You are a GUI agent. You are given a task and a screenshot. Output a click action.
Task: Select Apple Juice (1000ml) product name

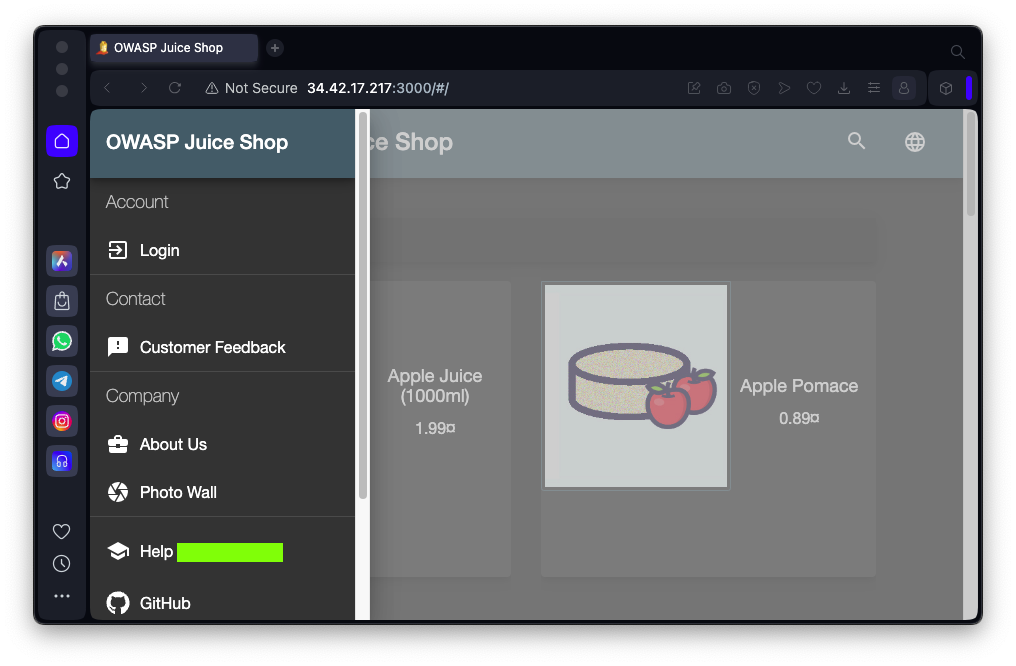(435, 385)
